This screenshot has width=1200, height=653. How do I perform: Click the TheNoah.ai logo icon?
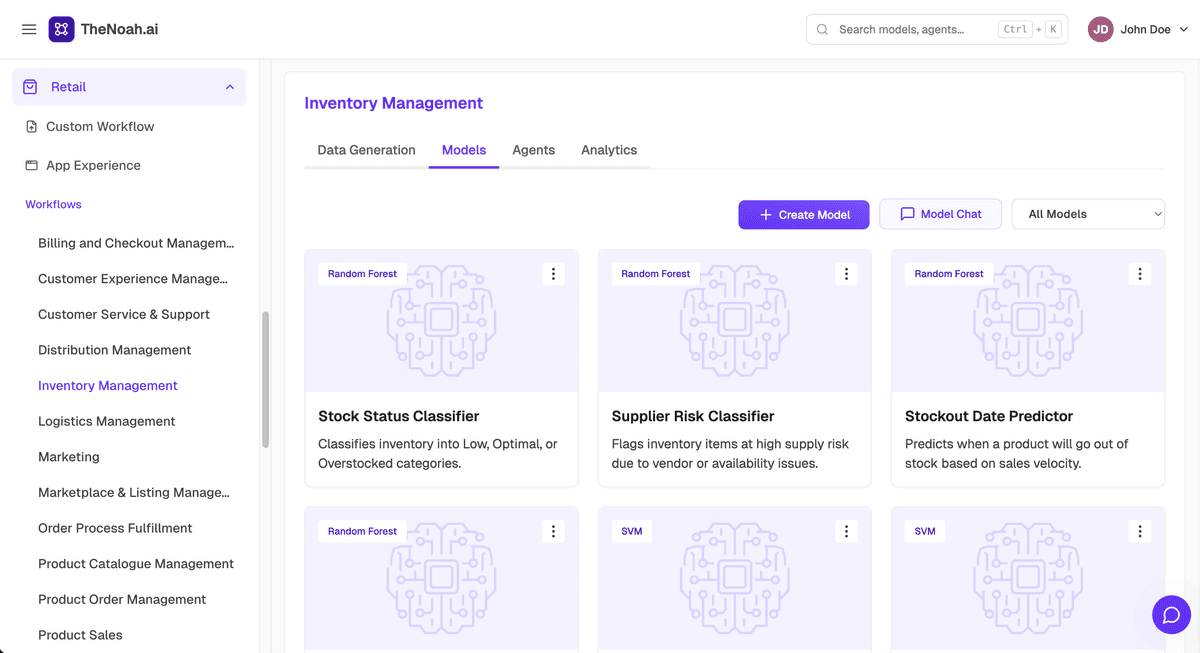[x=61, y=29]
